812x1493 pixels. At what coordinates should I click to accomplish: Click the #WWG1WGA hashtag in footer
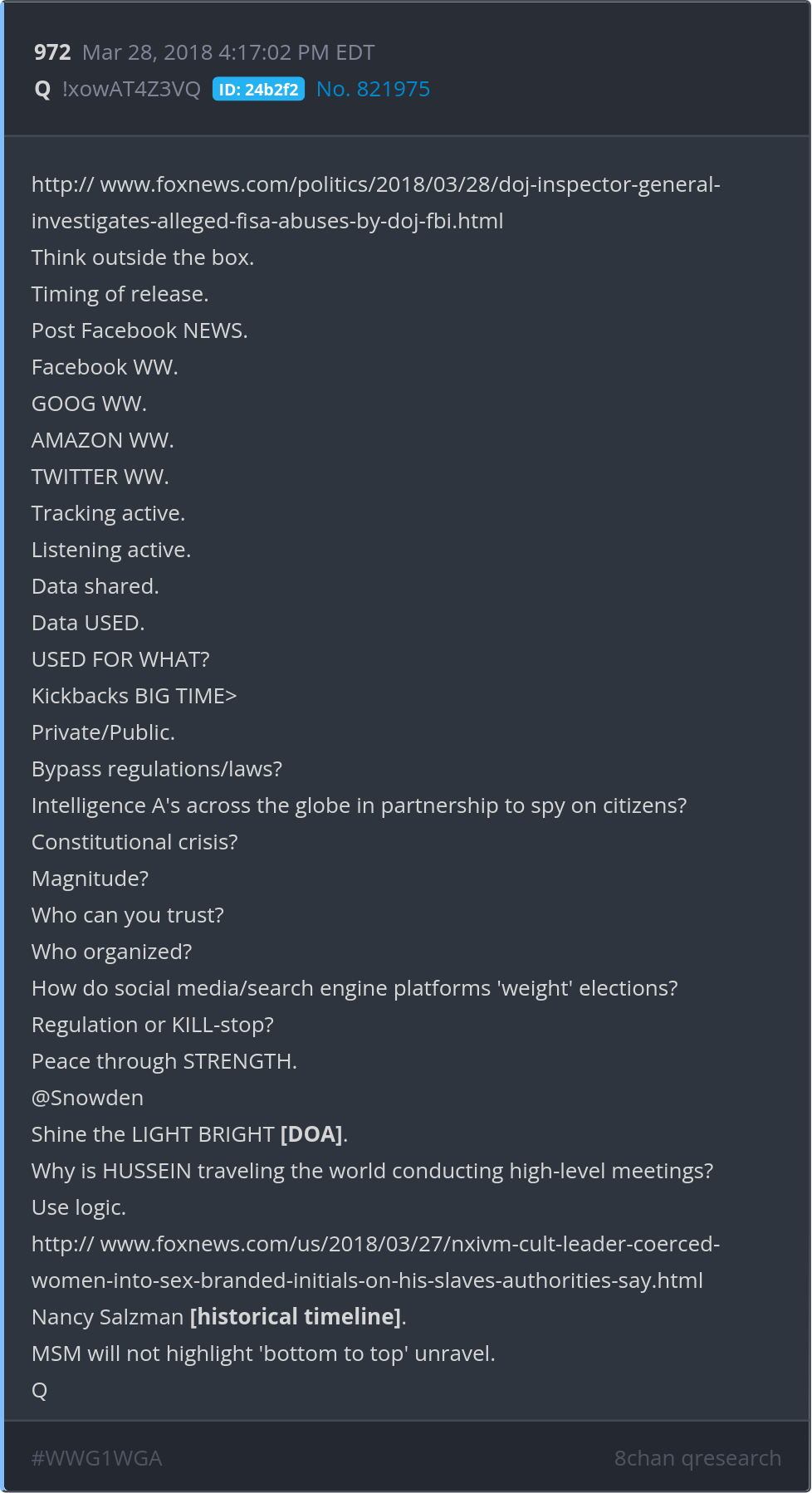[x=96, y=1458]
